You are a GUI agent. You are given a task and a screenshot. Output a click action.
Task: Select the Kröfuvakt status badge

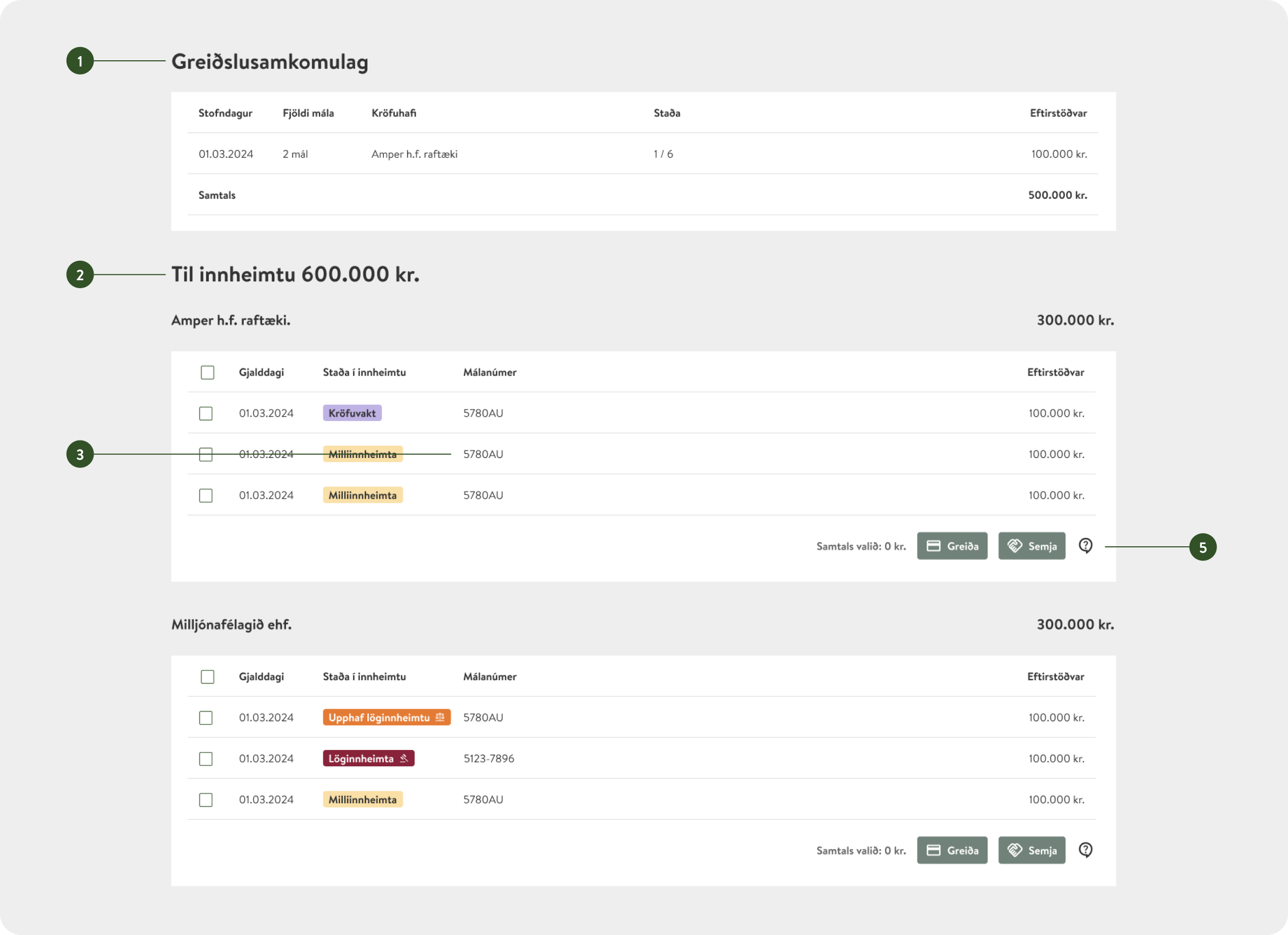[x=352, y=413]
